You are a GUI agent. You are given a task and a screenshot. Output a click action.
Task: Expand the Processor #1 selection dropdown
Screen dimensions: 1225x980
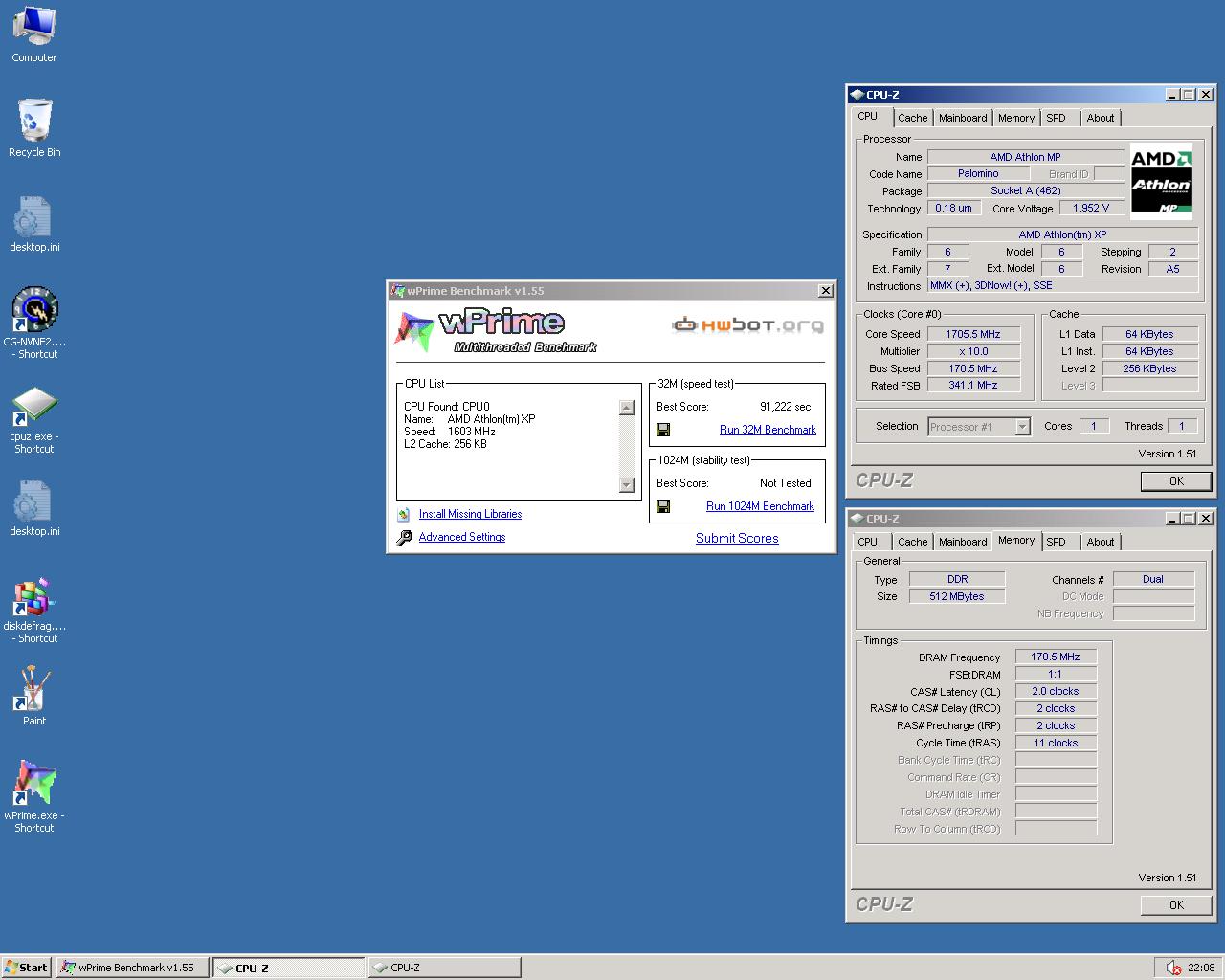click(1022, 427)
